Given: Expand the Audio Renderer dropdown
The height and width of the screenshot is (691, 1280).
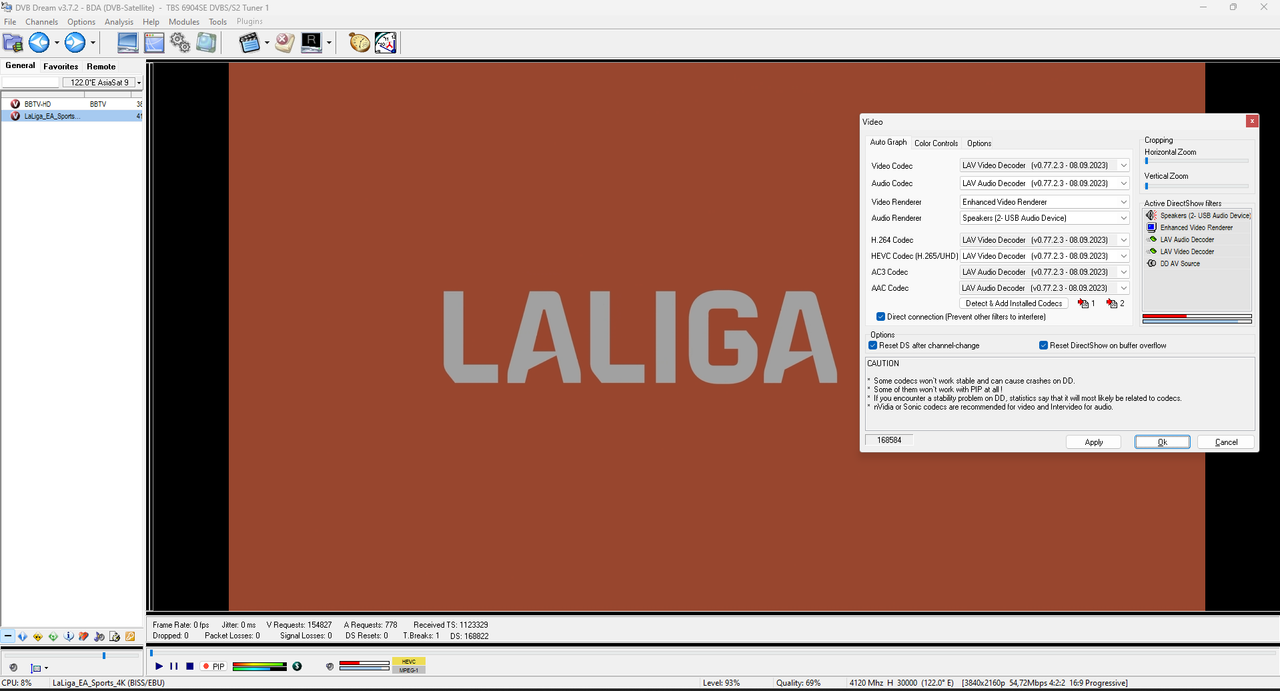Looking at the screenshot, I should (x=1124, y=218).
